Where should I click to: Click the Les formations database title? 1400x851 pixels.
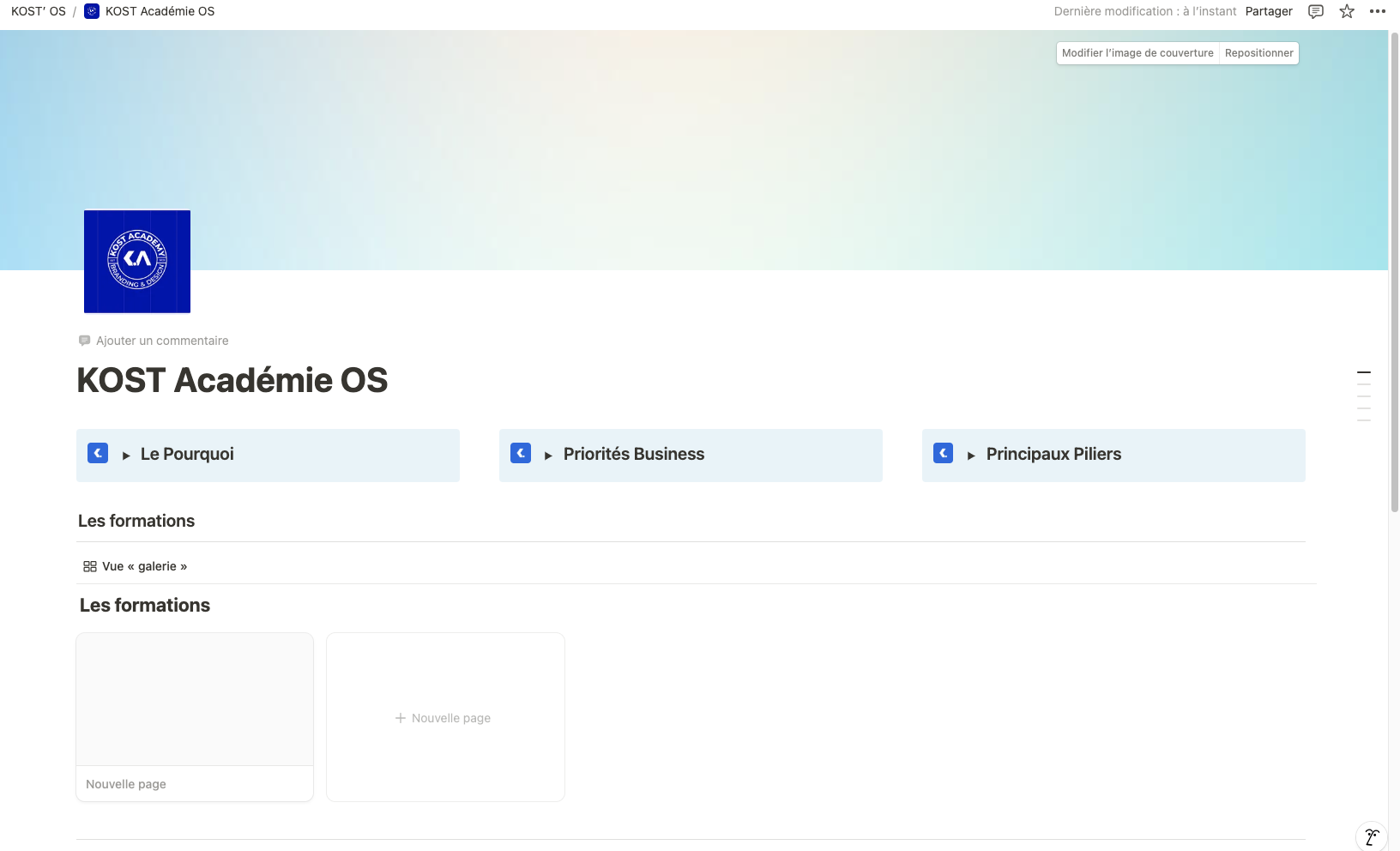[x=145, y=605]
